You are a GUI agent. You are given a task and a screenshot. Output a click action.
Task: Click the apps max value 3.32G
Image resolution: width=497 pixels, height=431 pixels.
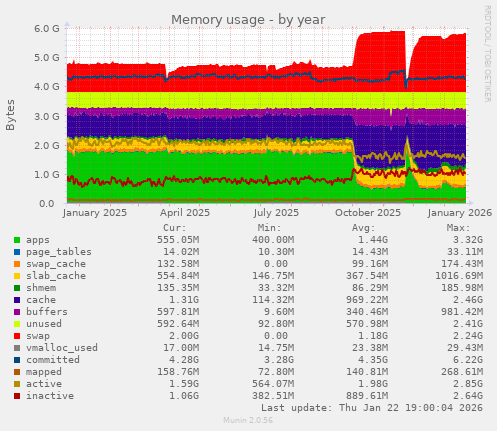[468, 240]
